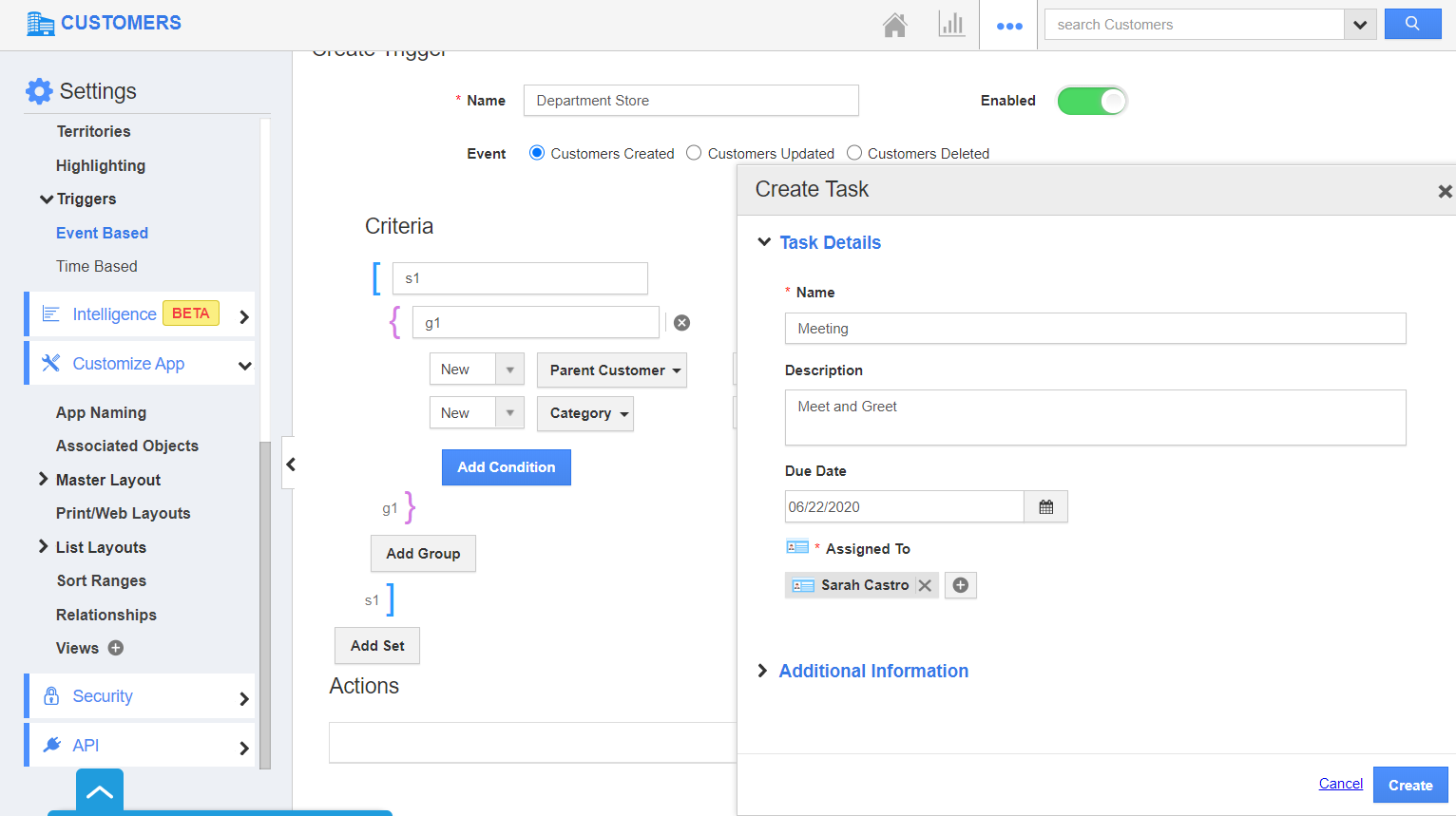Toggle the Enabled switch off
Image resolution: width=1456 pixels, height=816 pixels.
1092,101
